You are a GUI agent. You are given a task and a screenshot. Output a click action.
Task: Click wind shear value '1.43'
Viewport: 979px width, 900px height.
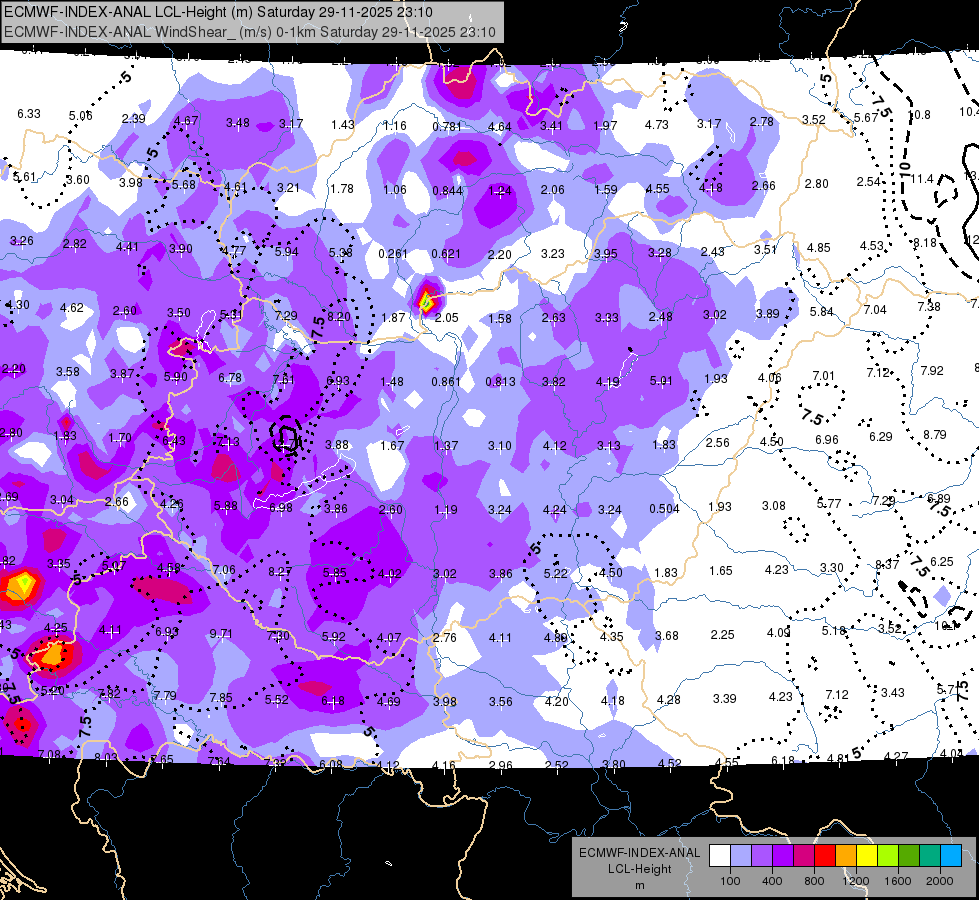point(343,124)
